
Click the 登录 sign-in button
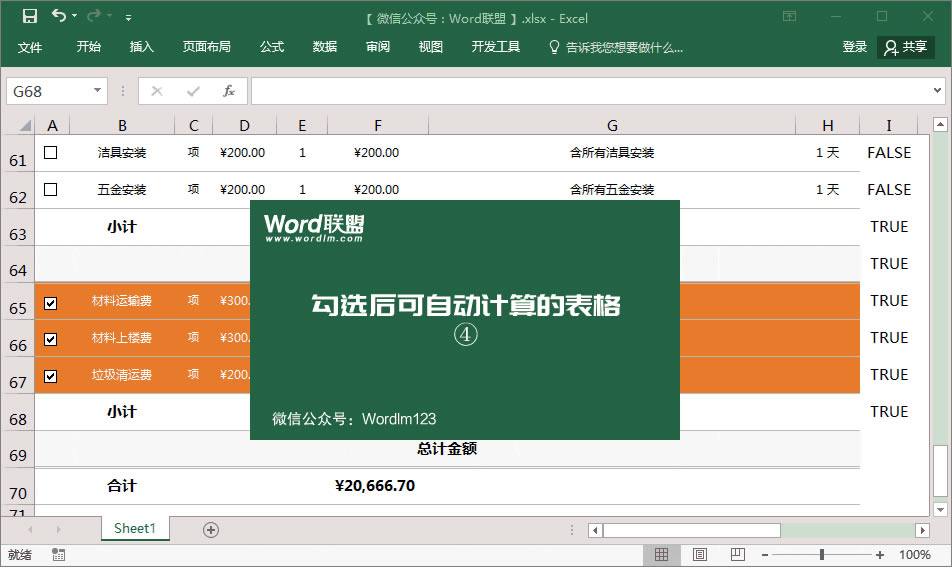855,47
